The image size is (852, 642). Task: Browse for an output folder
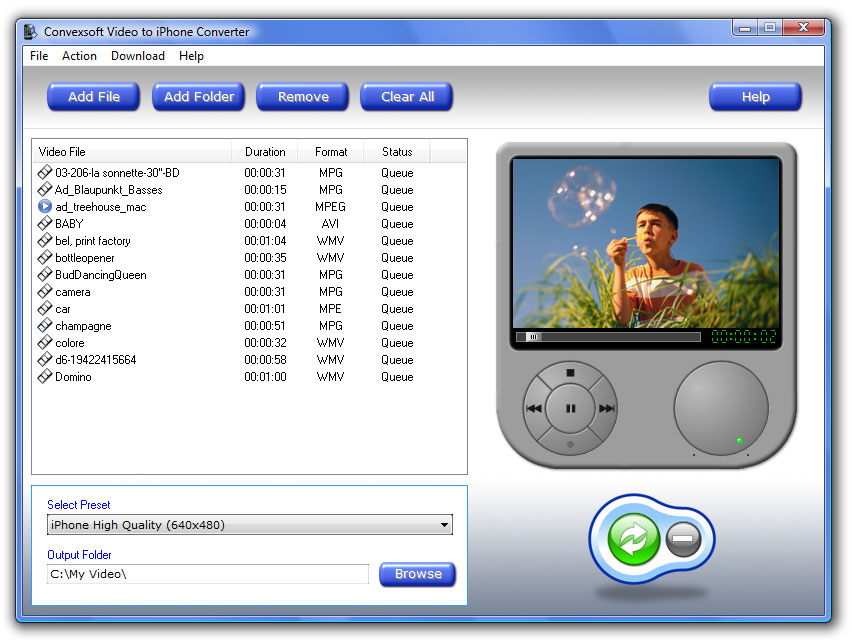(x=418, y=574)
